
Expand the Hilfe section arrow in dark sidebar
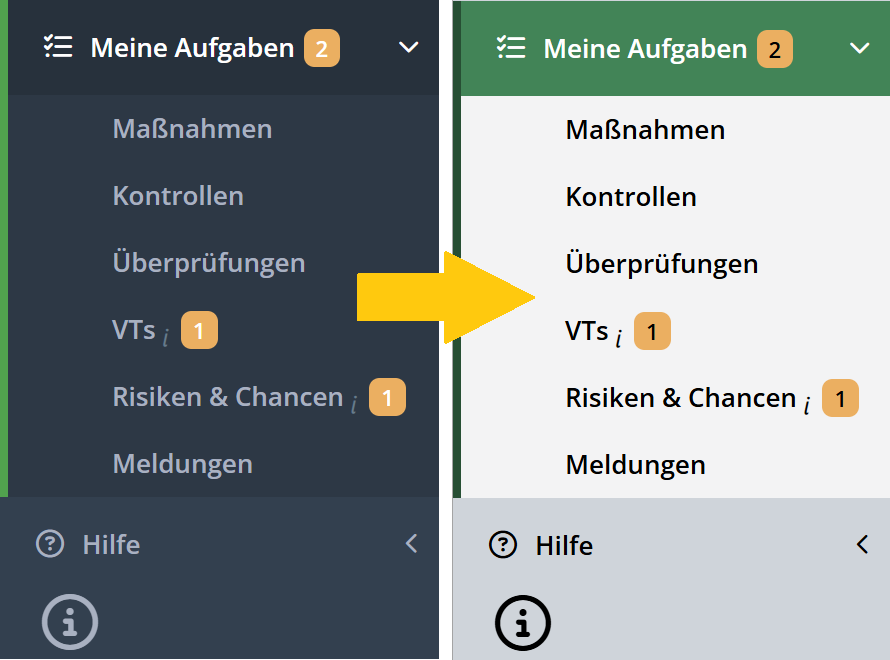click(x=411, y=544)
